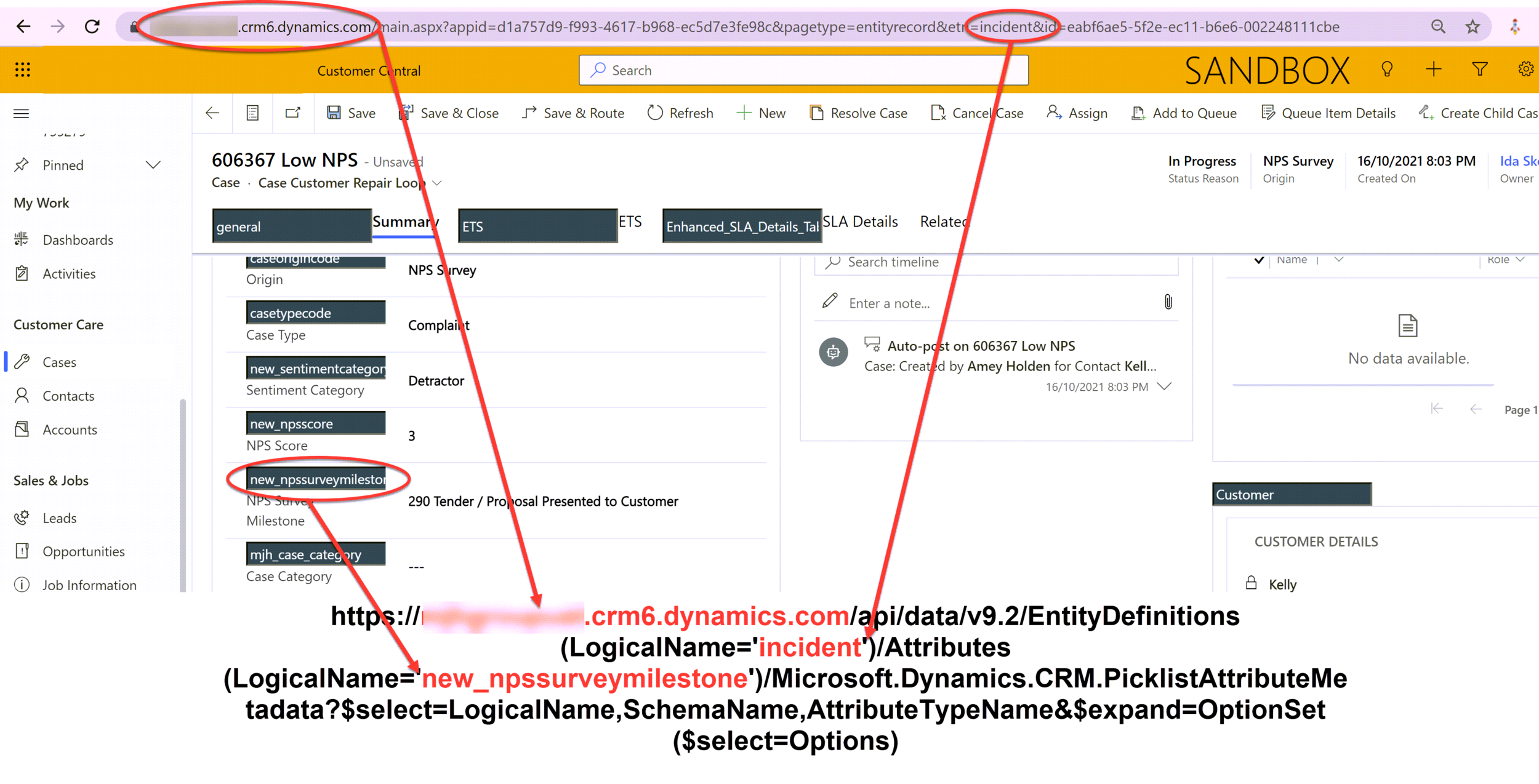The height and width of the screenshot is (784, 1539).
Task: Expand Case Customer Repair Loop dropdown
Action: point(438,183)
